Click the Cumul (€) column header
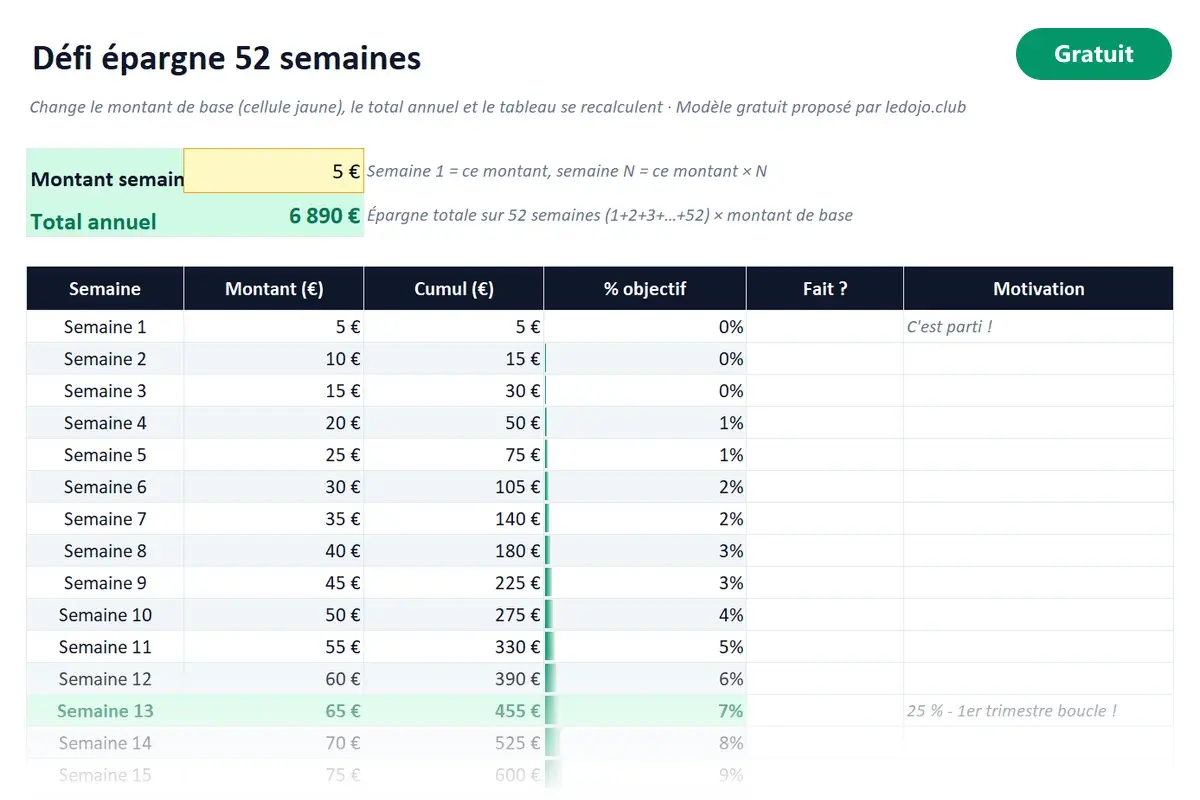 coord(454,289)
